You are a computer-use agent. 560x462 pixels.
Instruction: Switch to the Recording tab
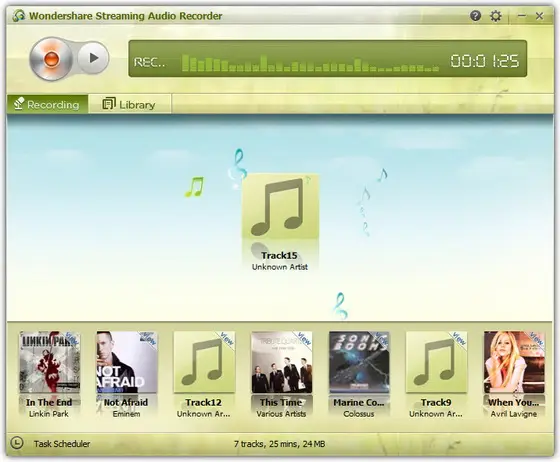click(47, 104)
